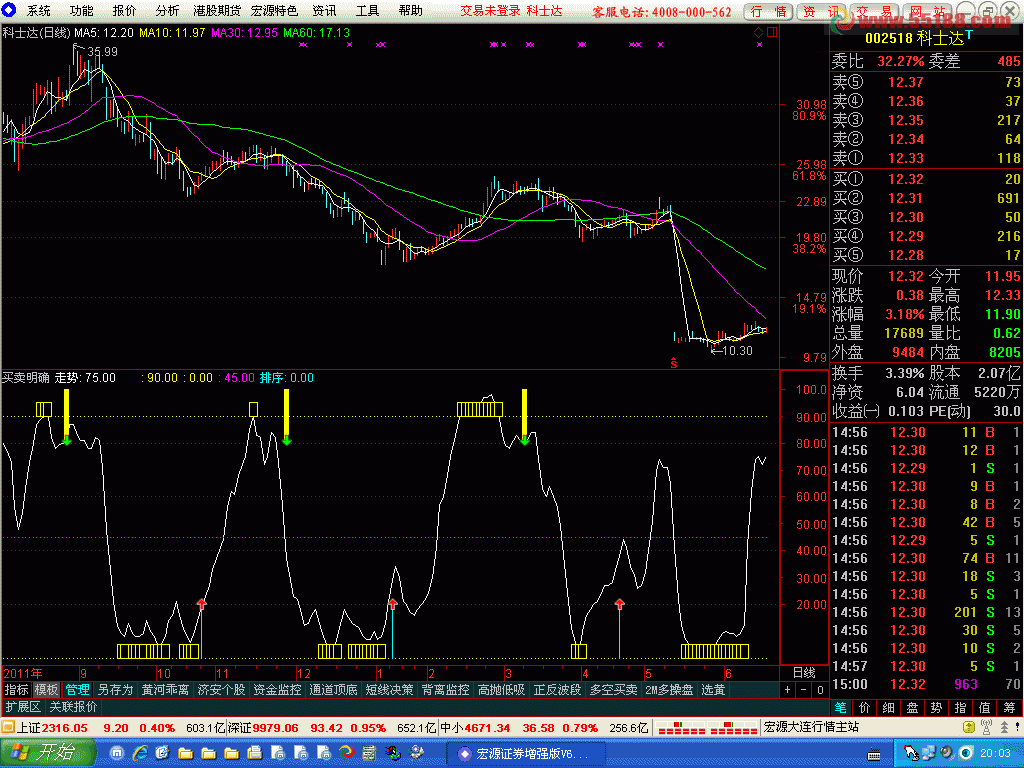
Task: Click the red up-arrow buy signal near November
Action: 202,604
